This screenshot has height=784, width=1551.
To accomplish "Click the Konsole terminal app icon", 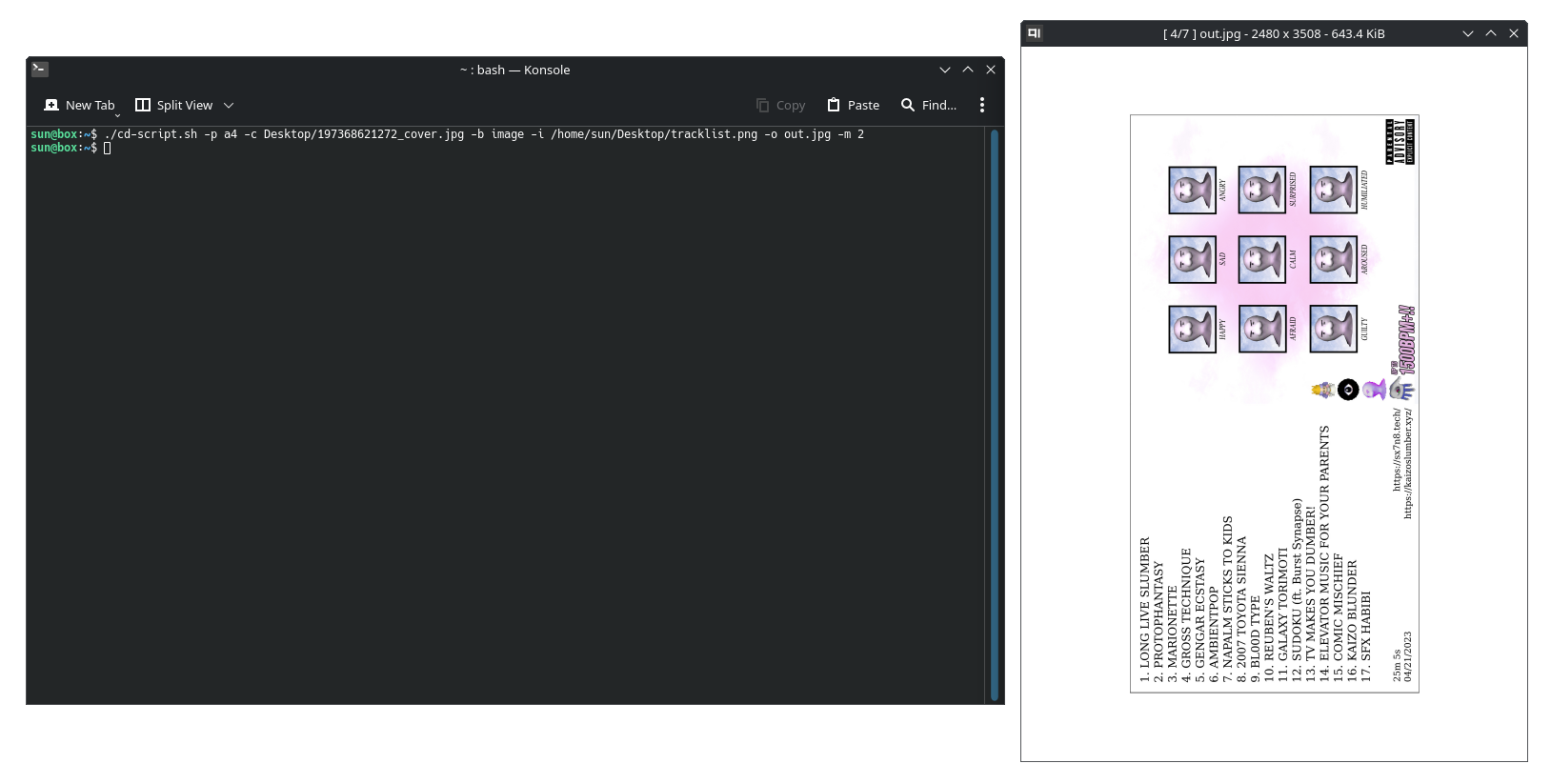I will click(x=40, y=70).
